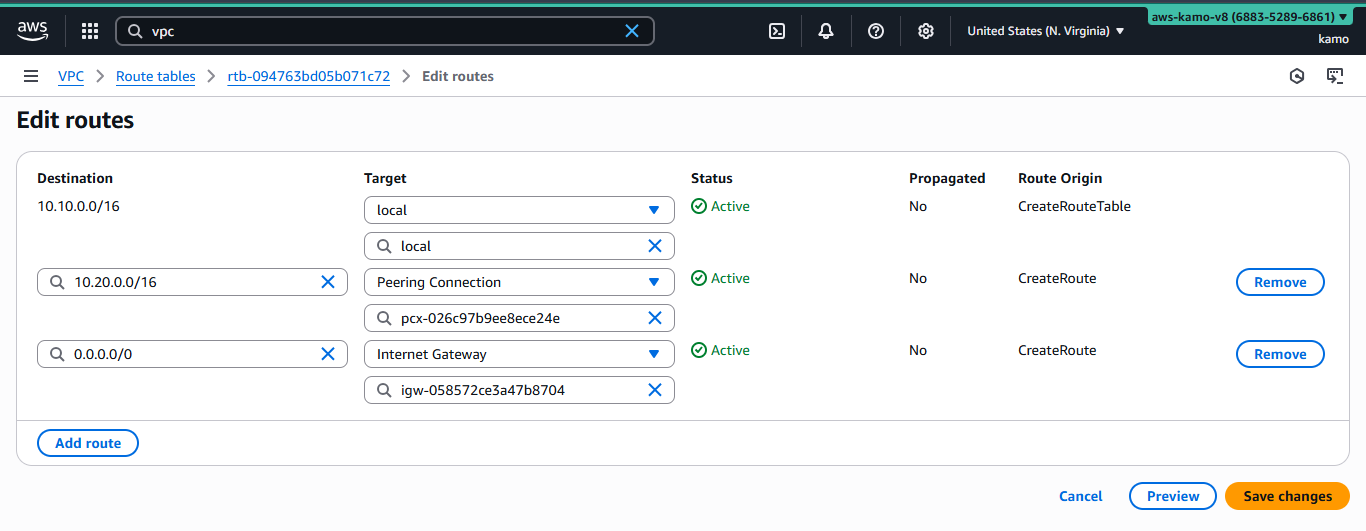Open the AWS home logo
Viewport: 1366px width, 531px height.
(x=32, y=31)
